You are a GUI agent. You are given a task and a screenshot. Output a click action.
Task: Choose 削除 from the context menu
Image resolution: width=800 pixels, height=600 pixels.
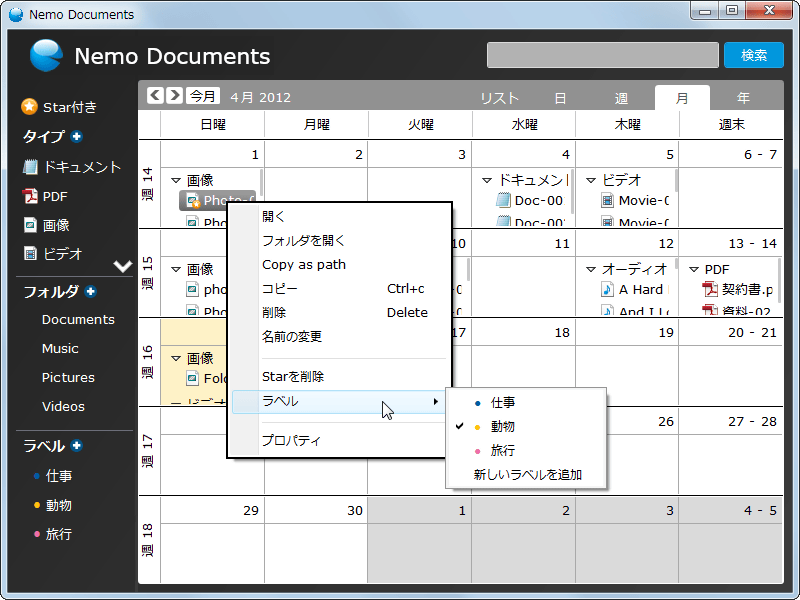339,312
